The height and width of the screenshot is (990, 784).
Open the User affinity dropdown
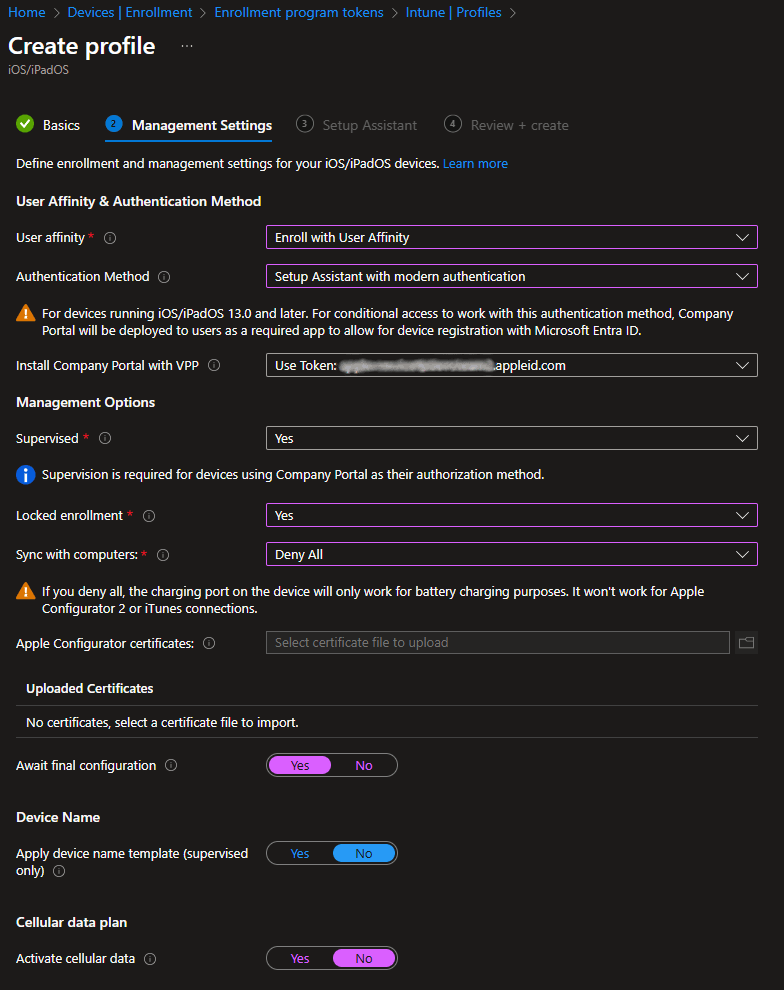pos(511,237)
